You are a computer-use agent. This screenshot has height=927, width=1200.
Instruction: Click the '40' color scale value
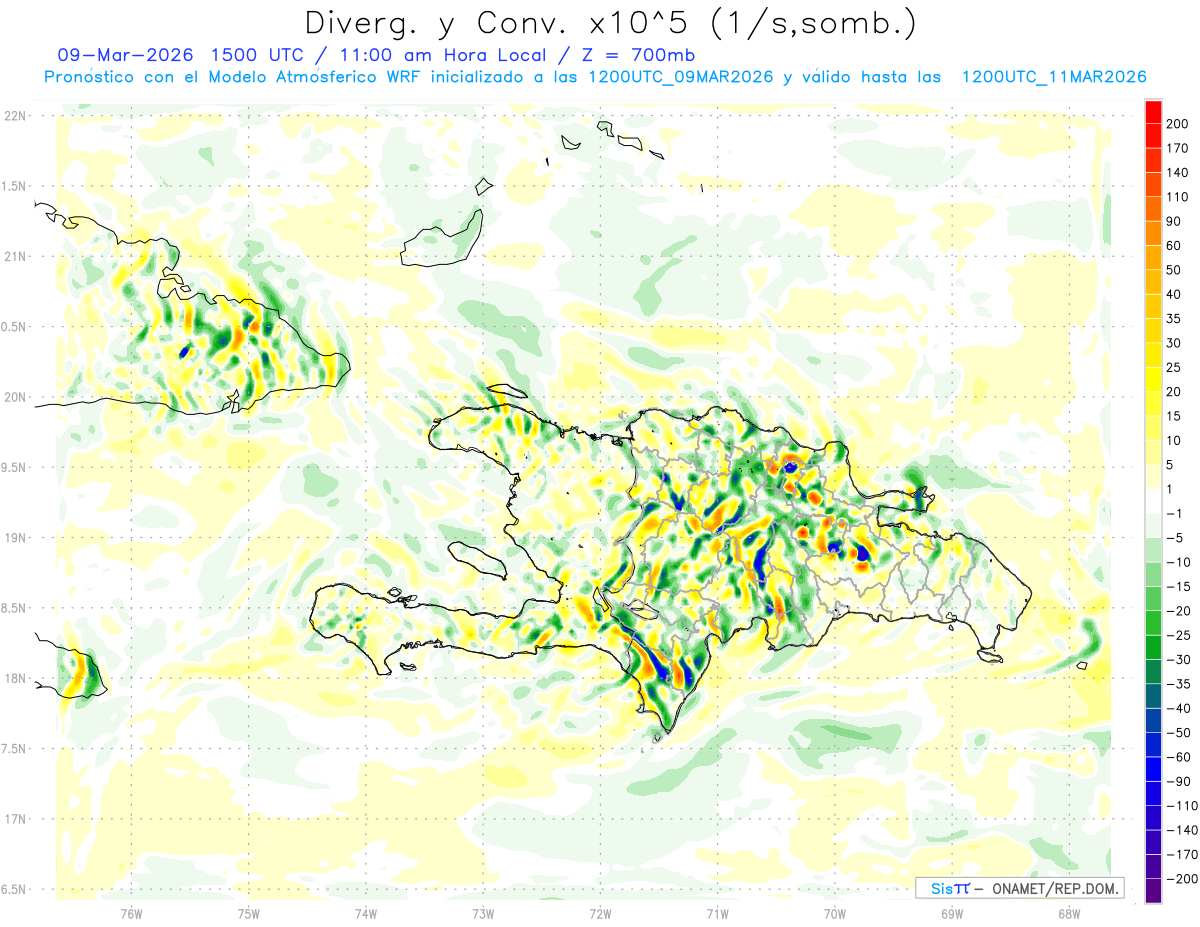click(1176, 294)
